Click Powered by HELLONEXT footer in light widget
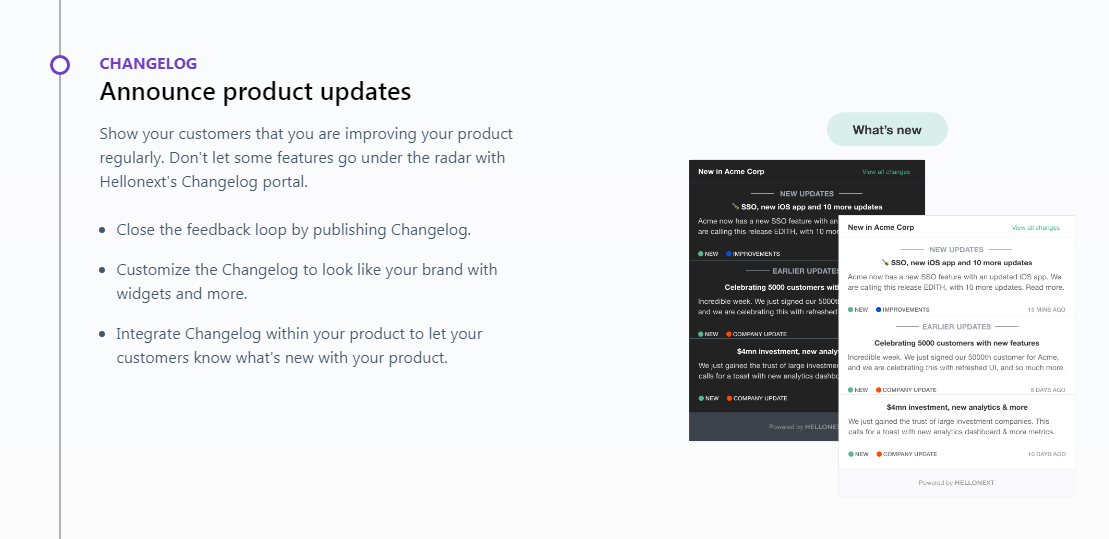 pos(956,483)
